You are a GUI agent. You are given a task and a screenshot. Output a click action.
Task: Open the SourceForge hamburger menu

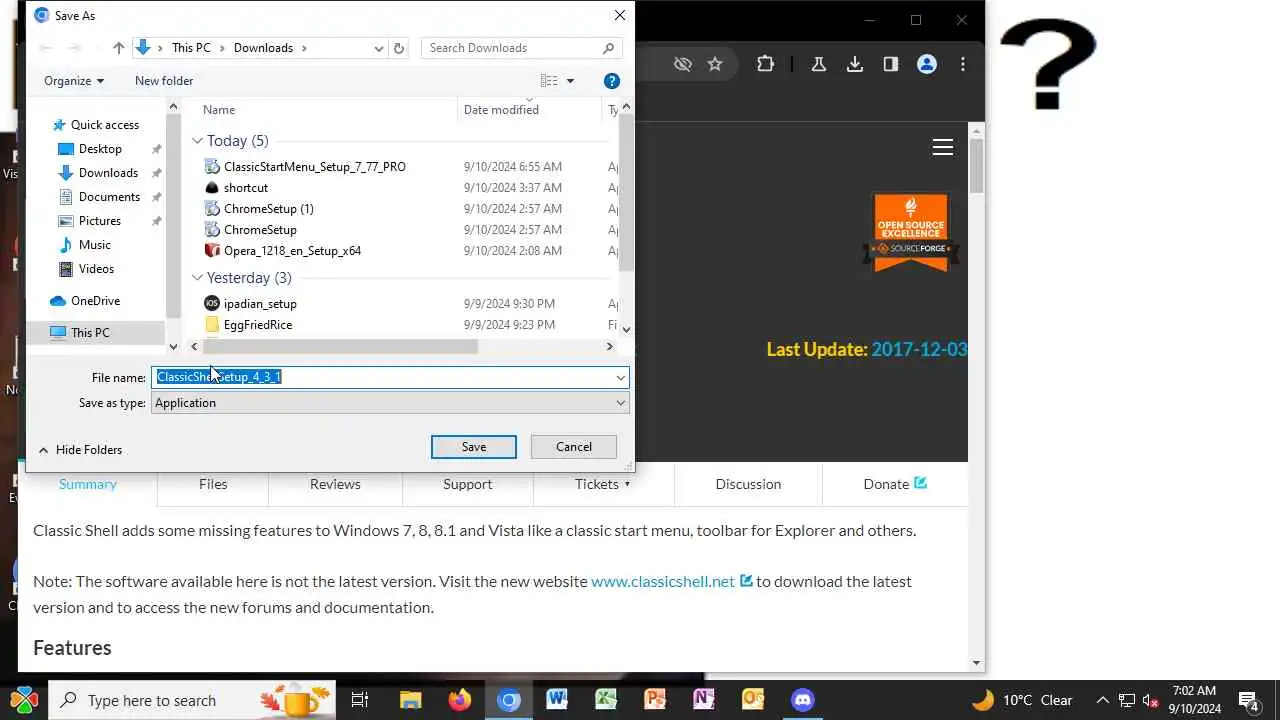click(x=942, y=147)
